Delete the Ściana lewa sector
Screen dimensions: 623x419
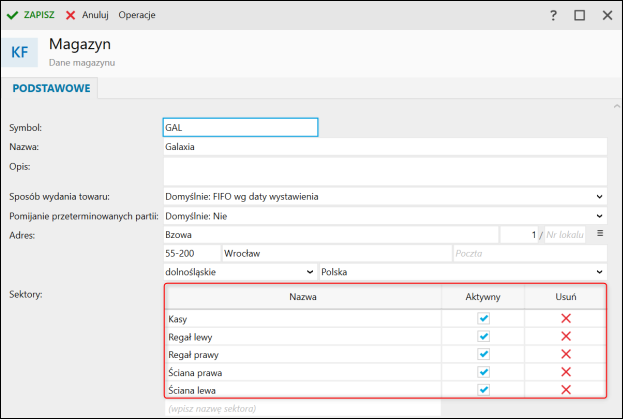pos(565,390)
